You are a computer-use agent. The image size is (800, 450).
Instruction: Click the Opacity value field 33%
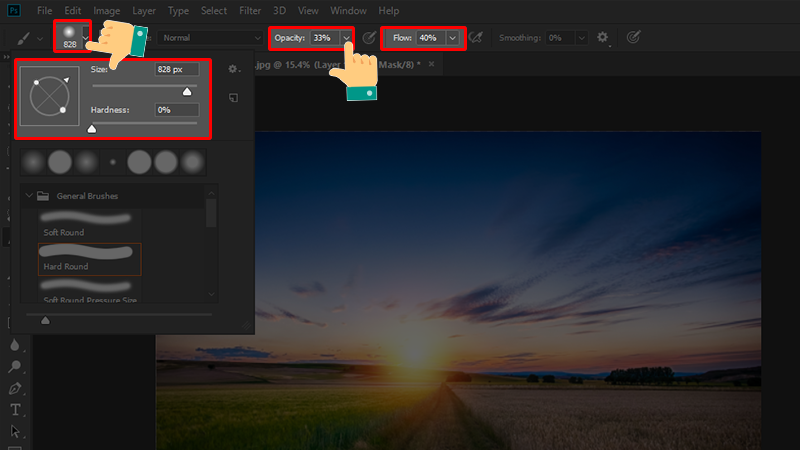point(324,38)
